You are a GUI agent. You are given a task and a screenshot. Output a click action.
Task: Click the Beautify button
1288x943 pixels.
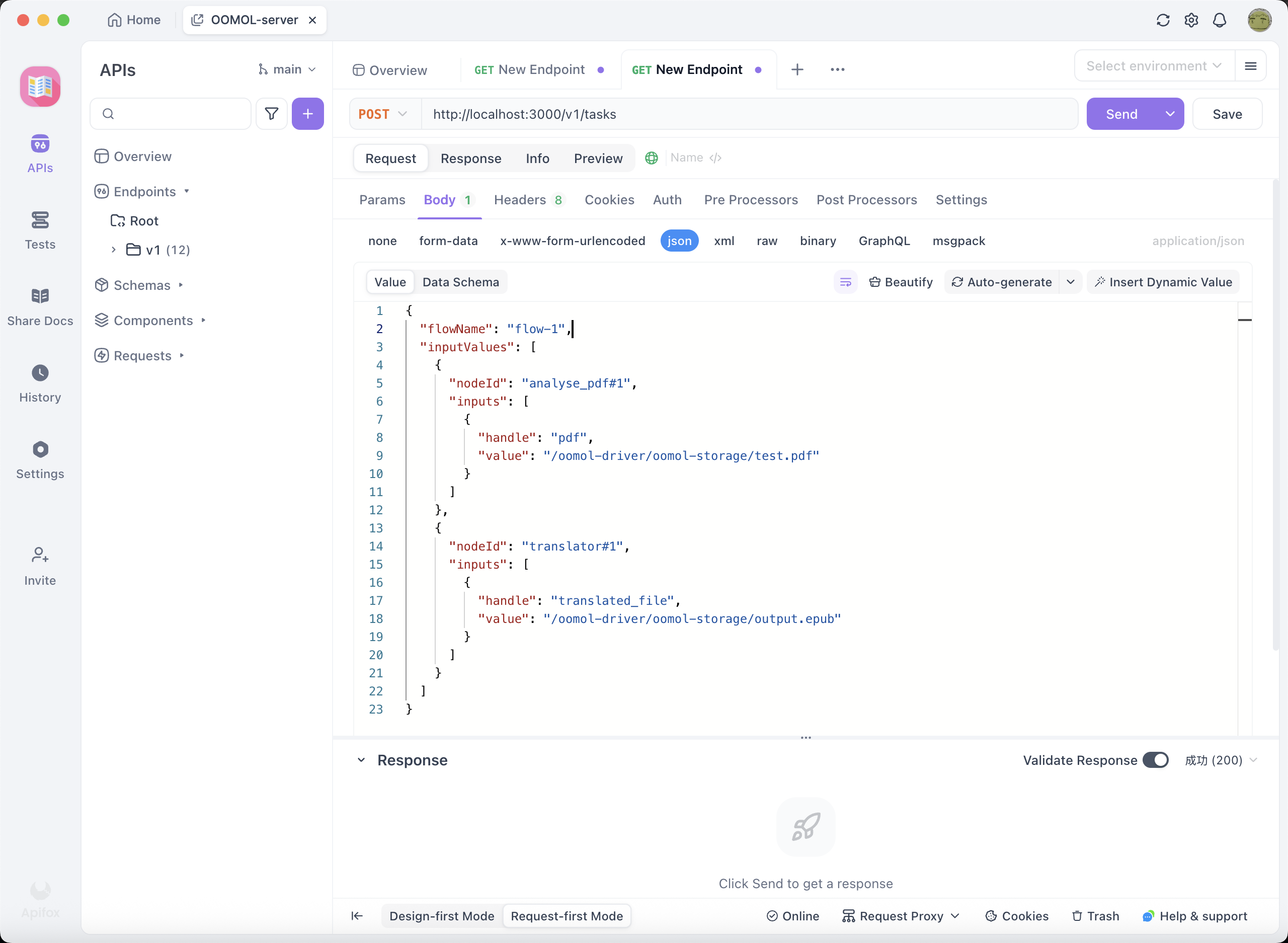[901, 282]
